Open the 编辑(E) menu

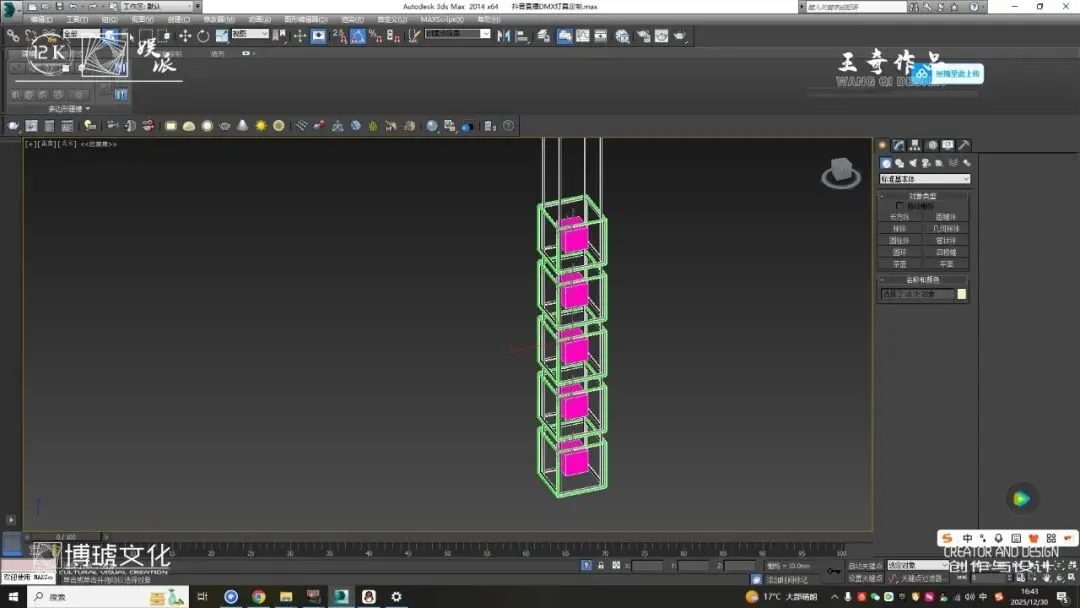[41, 19]
